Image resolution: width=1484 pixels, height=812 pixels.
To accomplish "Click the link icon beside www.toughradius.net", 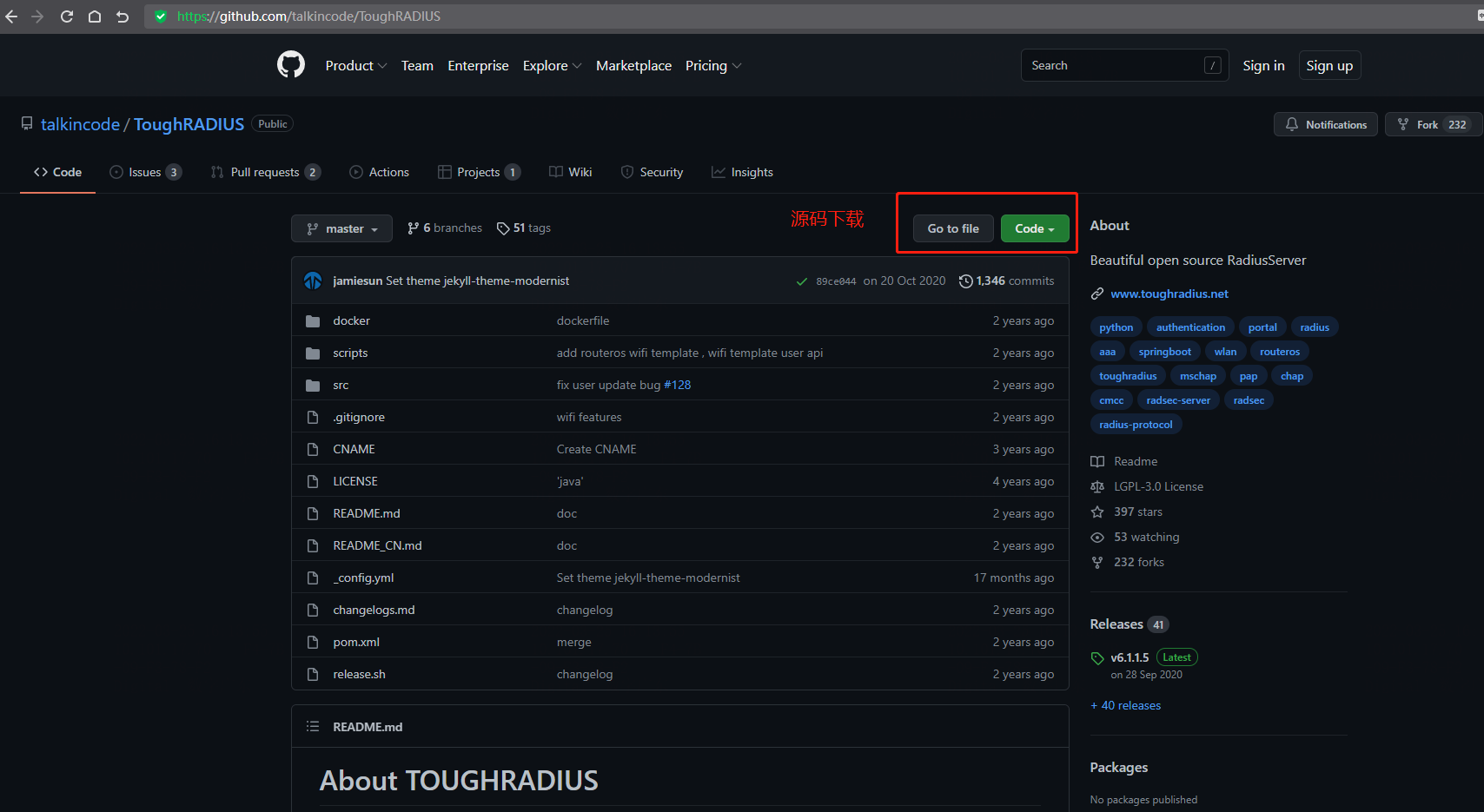I will pos(1096,294).
